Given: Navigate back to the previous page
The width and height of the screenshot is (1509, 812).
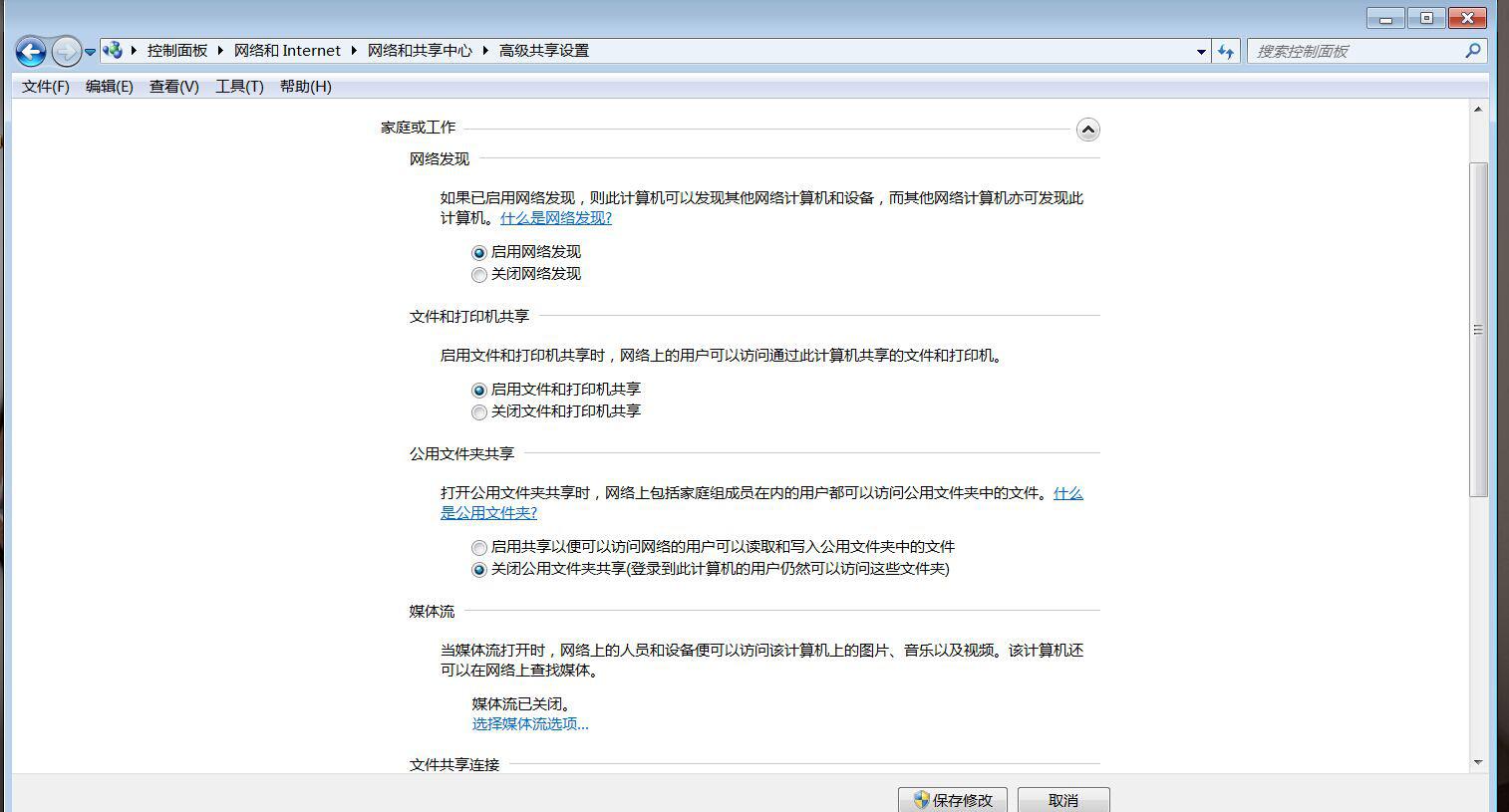Looking at the screenshot, I should [32, 51].
